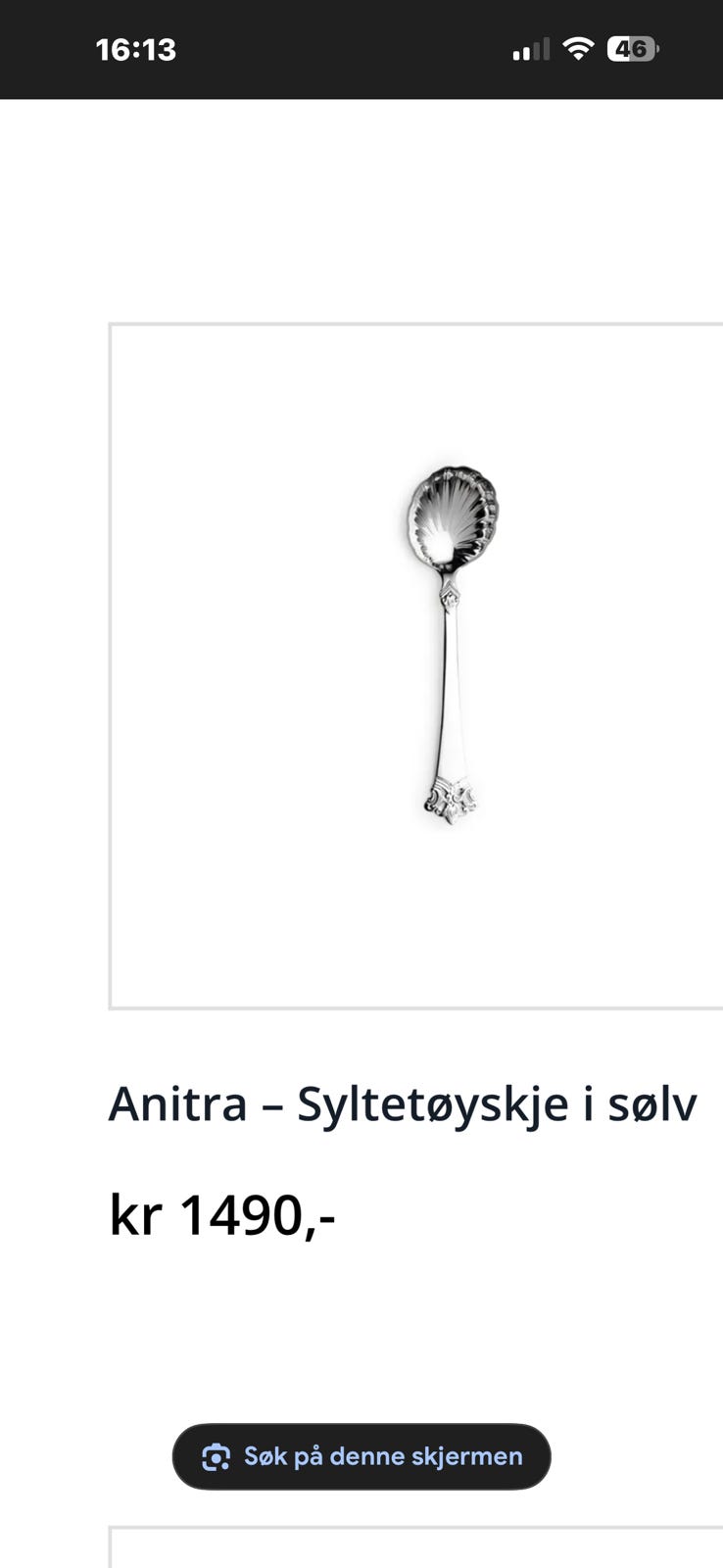The image size is (723, 1568).
Task: Open the Anitra – Syltetøyskje i sølv title
Action: pos(403,1104)
